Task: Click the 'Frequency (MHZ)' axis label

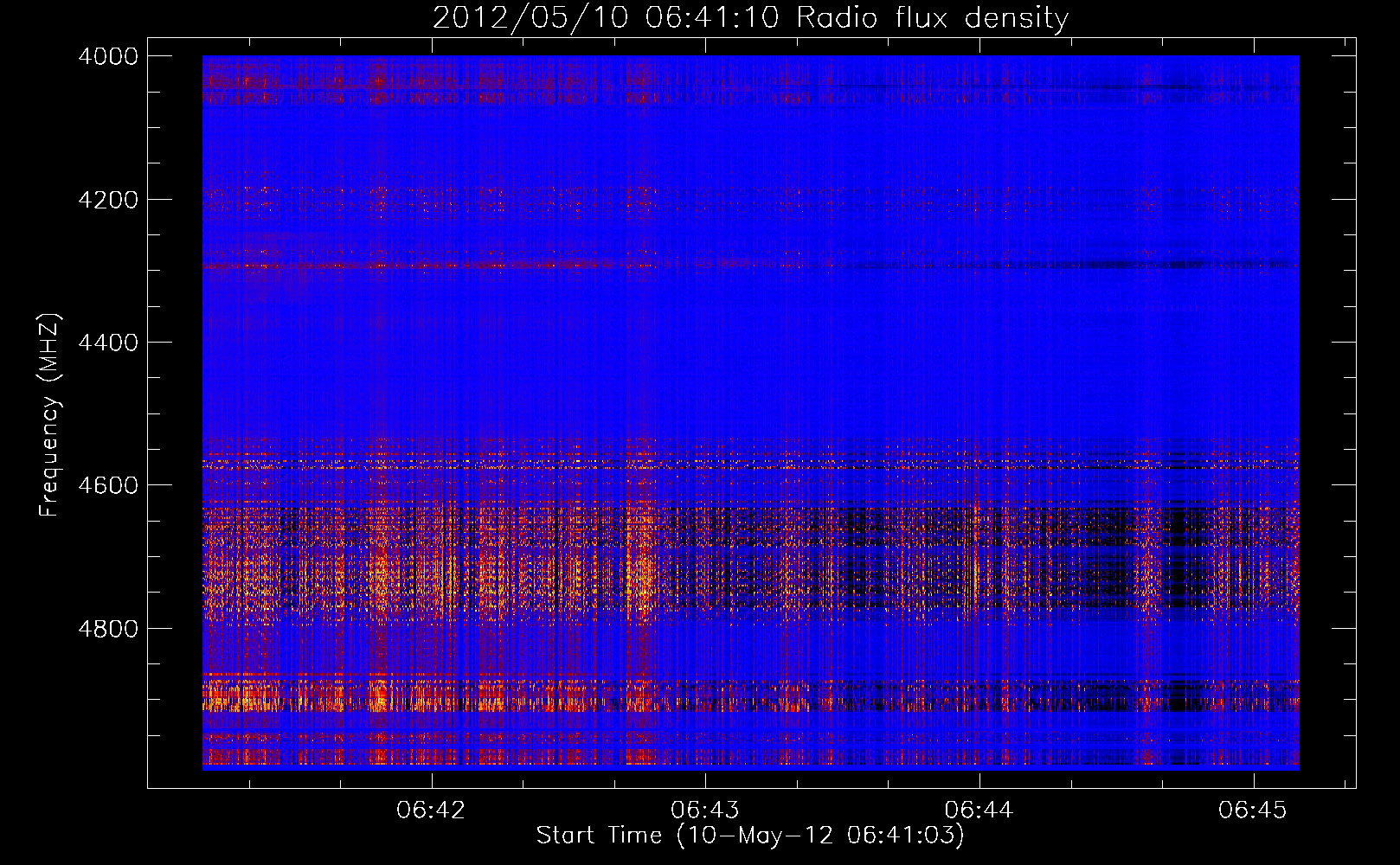Action: click(x=49, y=415)
